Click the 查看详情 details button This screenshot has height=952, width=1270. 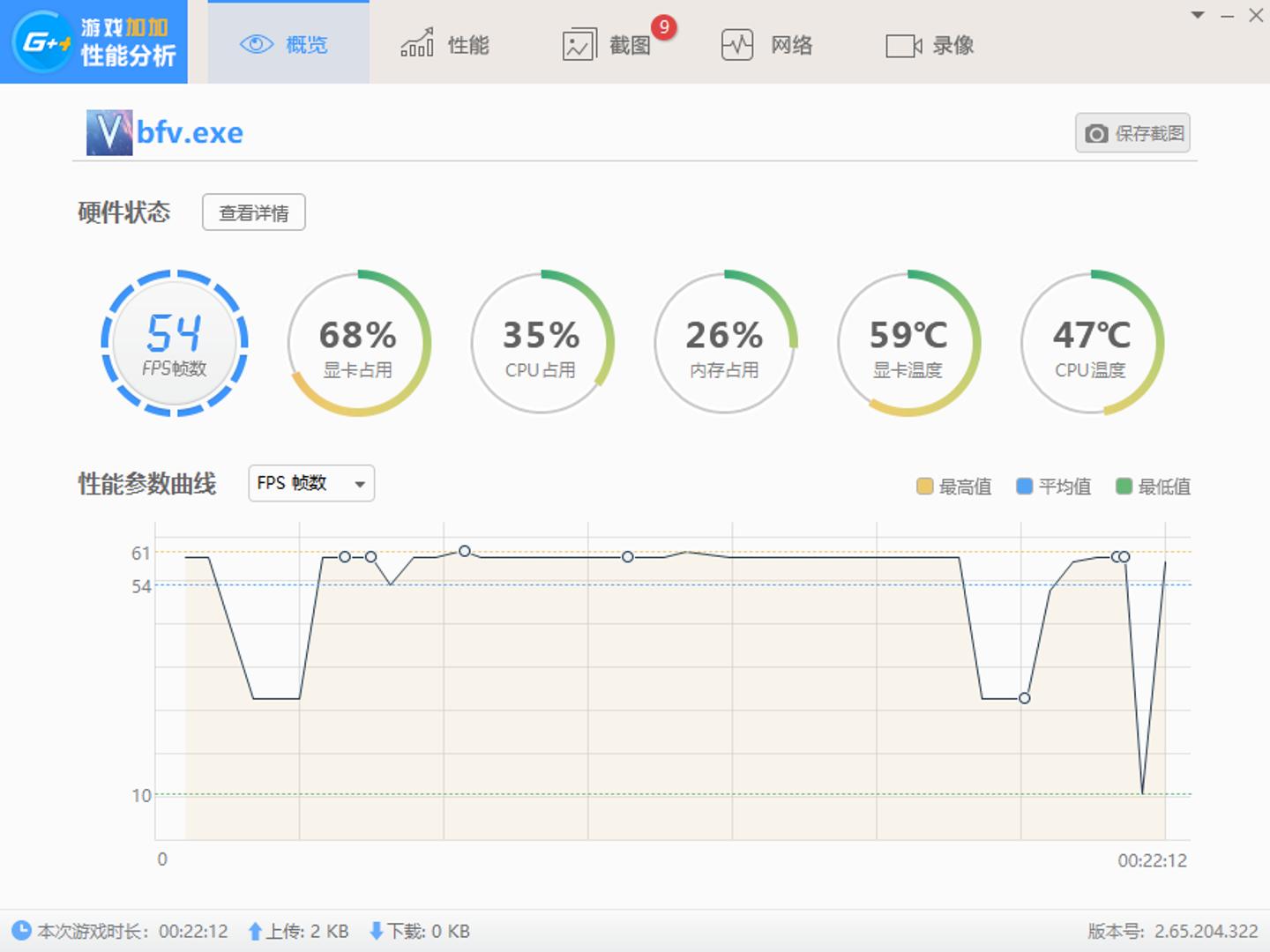pos(253,212)
